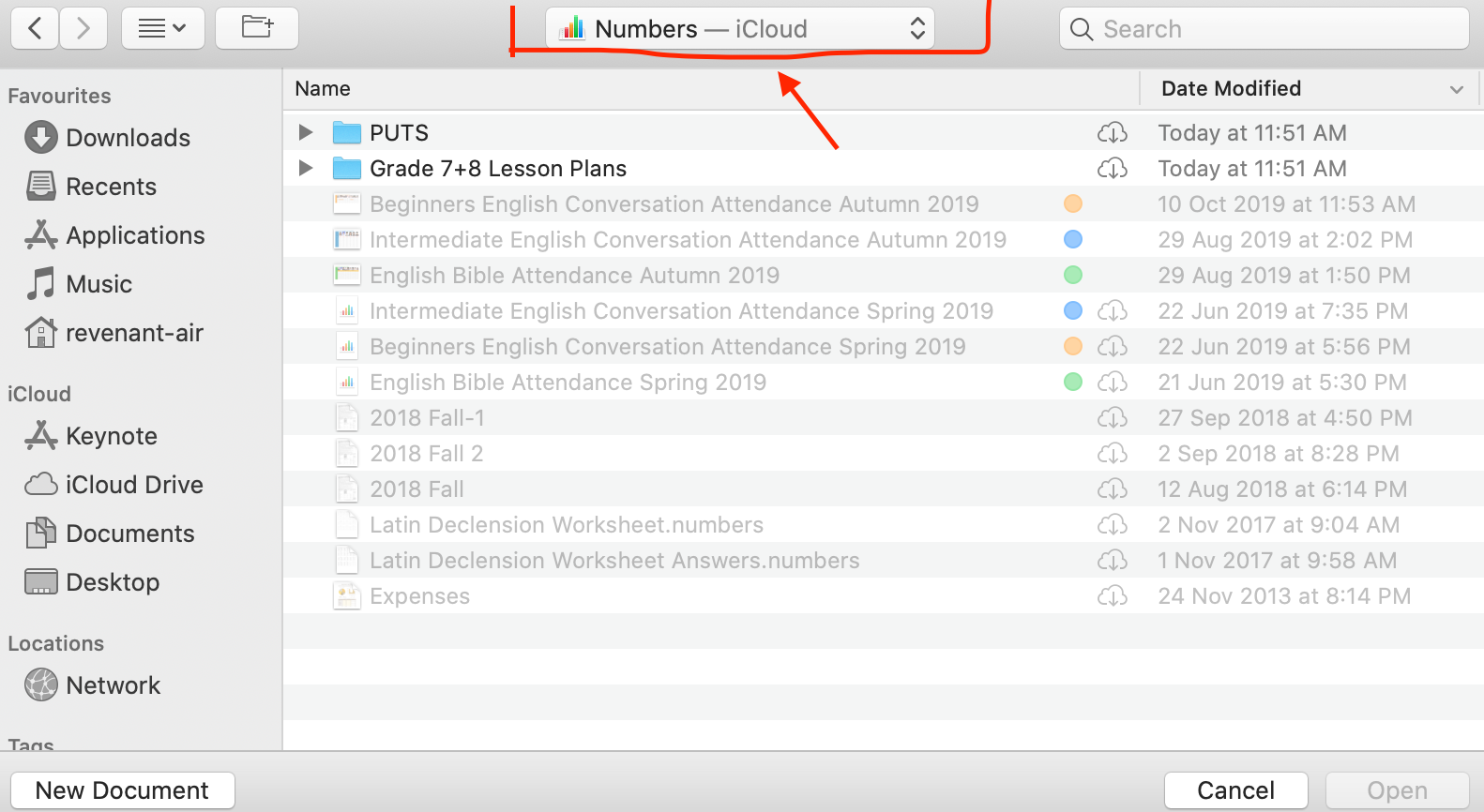Open the Numbers — iCloud location pop-up
1484x812 pixels.
[x=740, y=29]
